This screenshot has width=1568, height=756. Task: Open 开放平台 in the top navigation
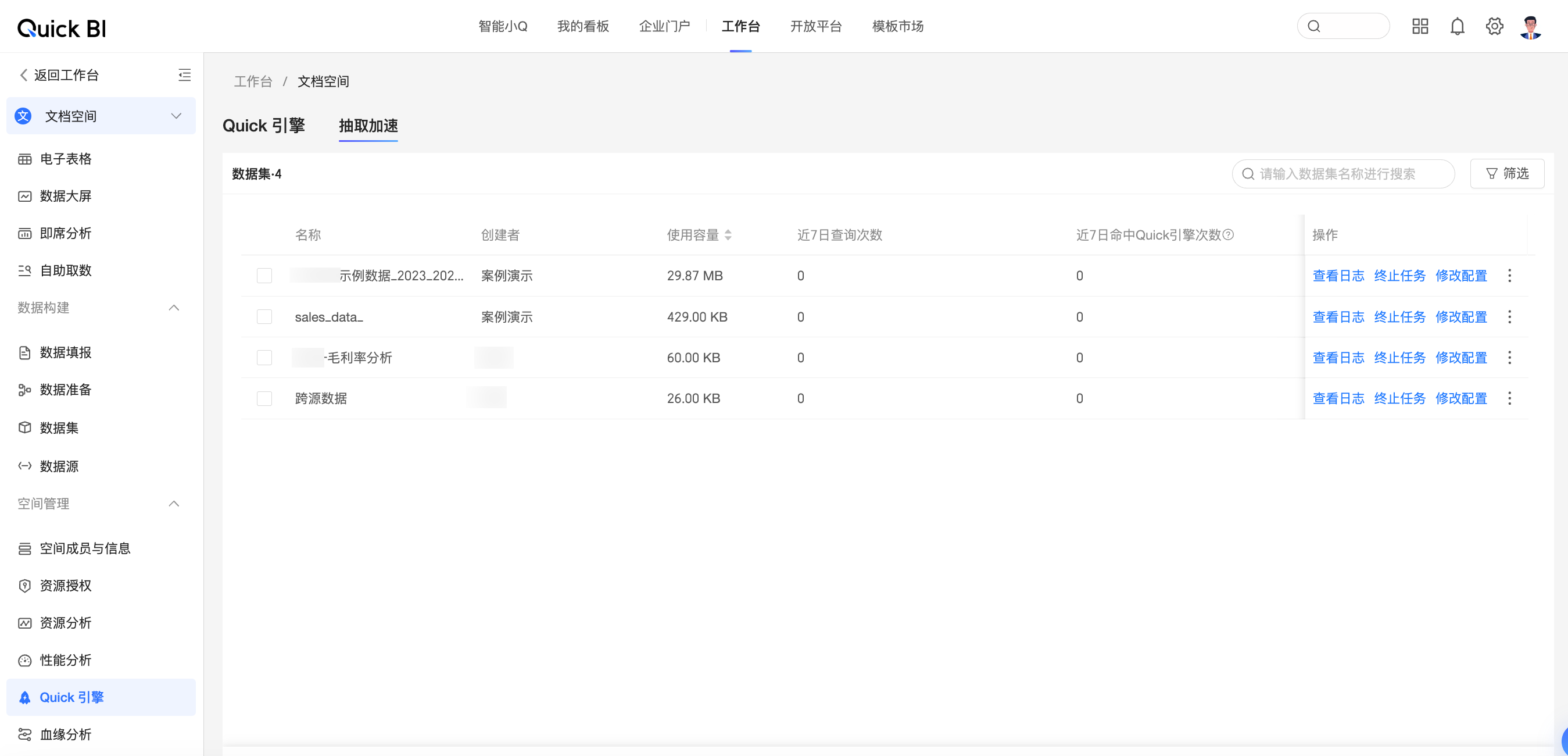817,26
